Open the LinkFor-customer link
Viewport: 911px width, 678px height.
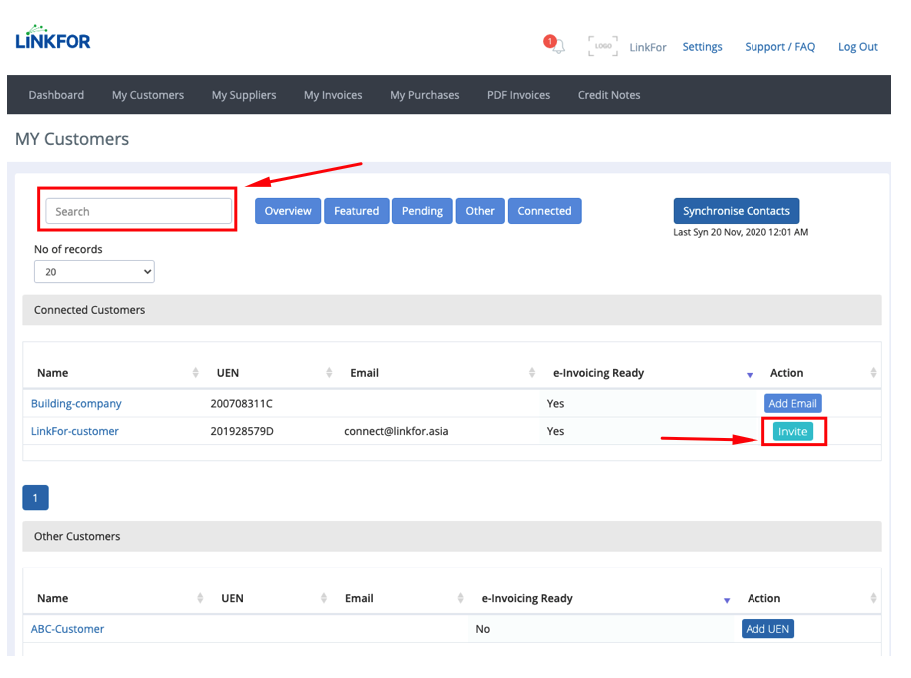(74, 431)
